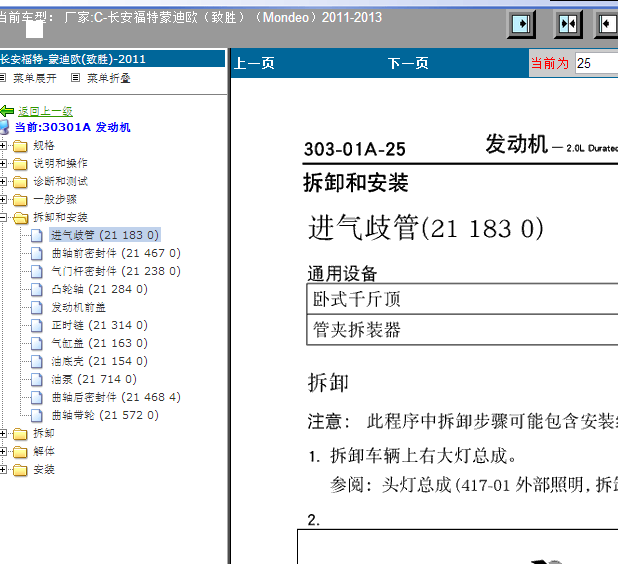
Task: Expand the 安装 tree node
Action: (x=3, y=469)
